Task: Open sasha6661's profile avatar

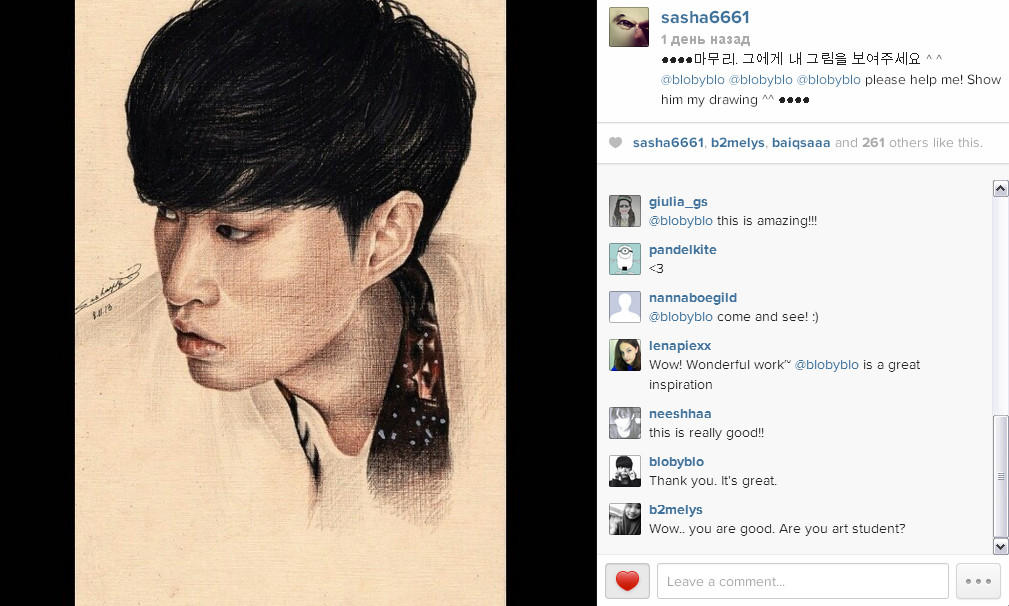Action: [629, 27]
